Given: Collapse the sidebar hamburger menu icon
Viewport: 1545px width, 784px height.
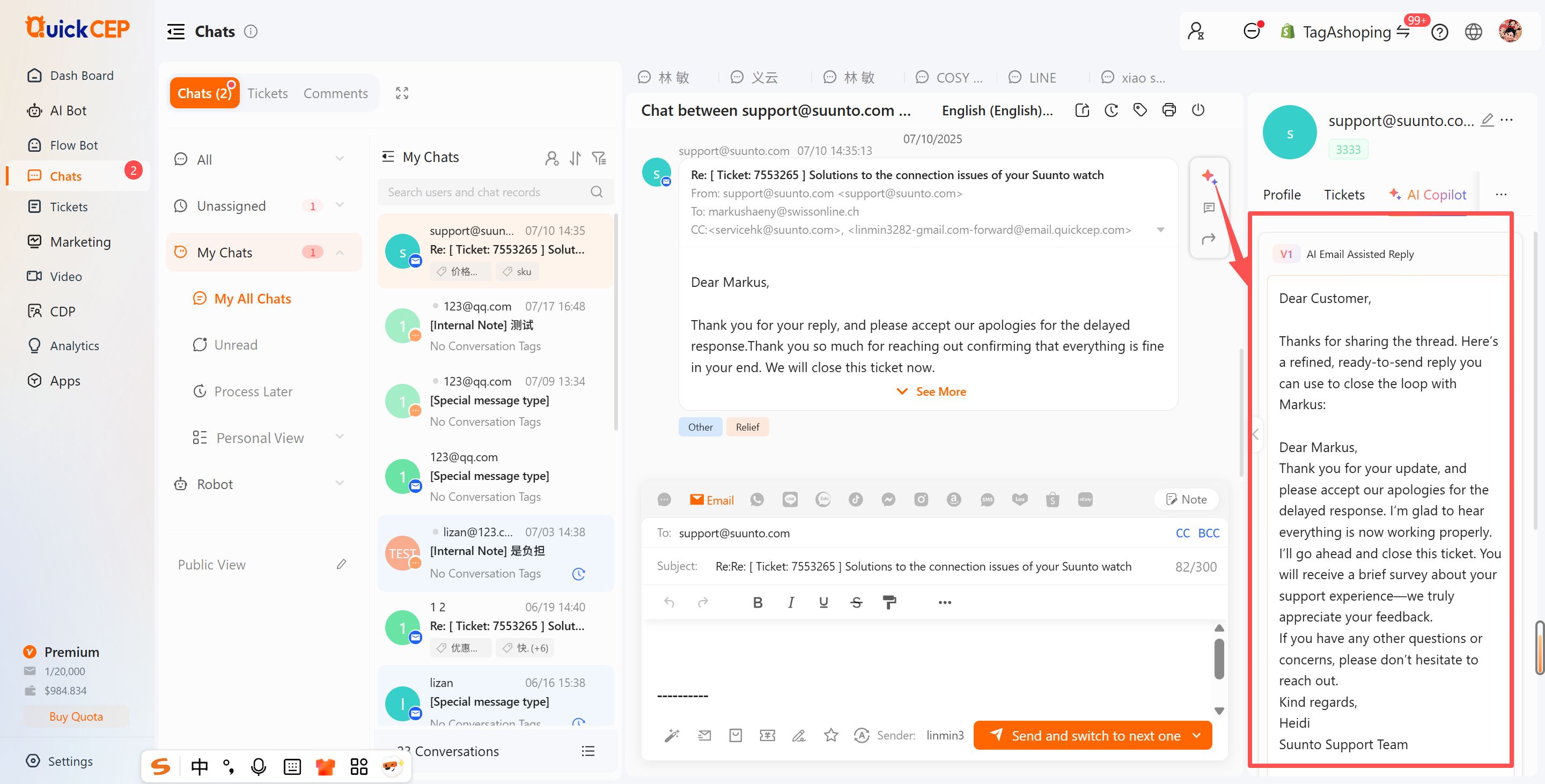Looking at the screenshot, I should coord(176,31).
